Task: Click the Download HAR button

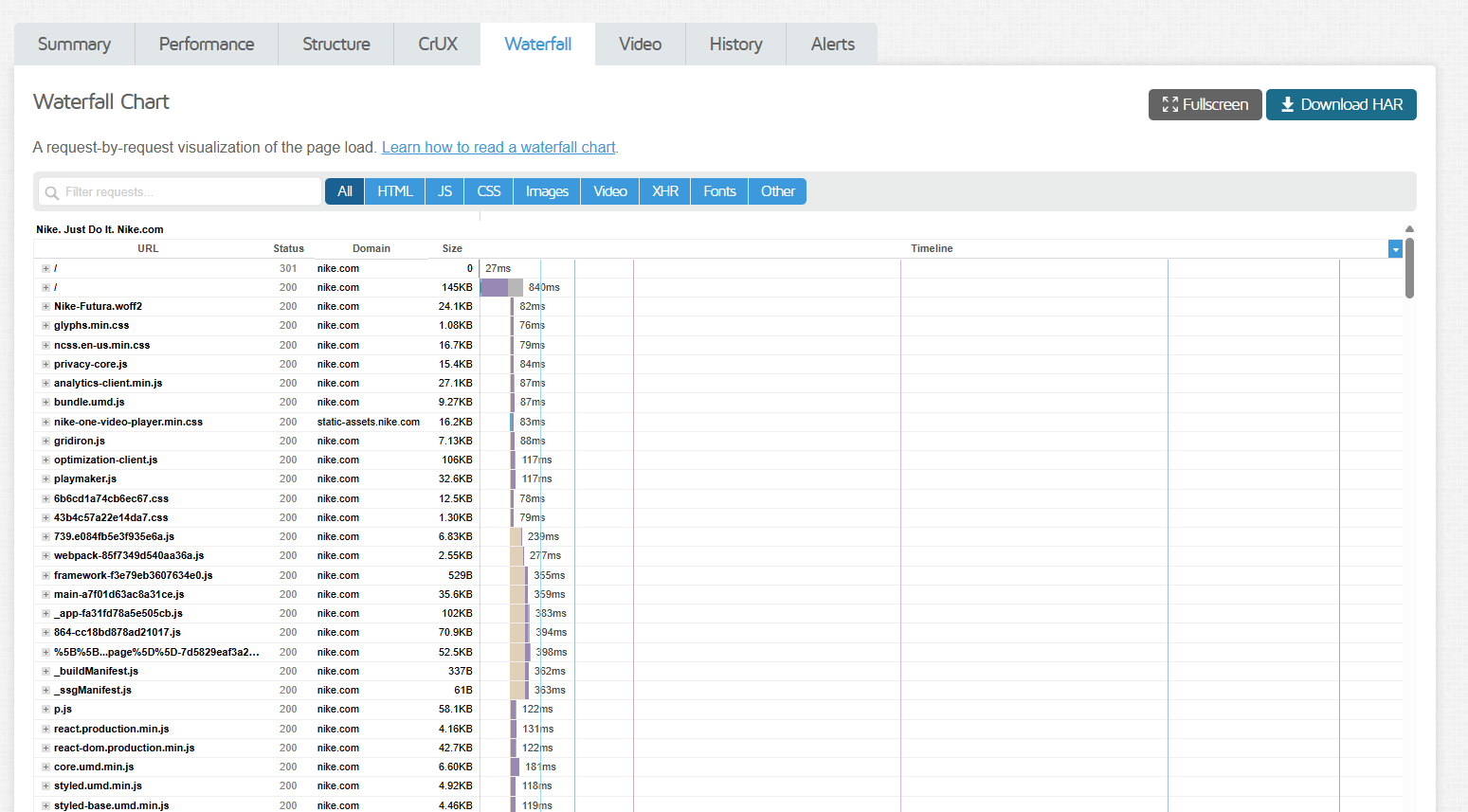Action: [1341, 104]
